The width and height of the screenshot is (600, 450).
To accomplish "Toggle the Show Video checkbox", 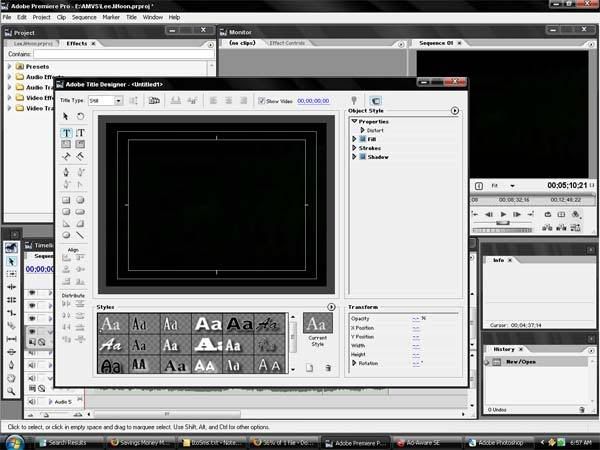I will (260, 101).
